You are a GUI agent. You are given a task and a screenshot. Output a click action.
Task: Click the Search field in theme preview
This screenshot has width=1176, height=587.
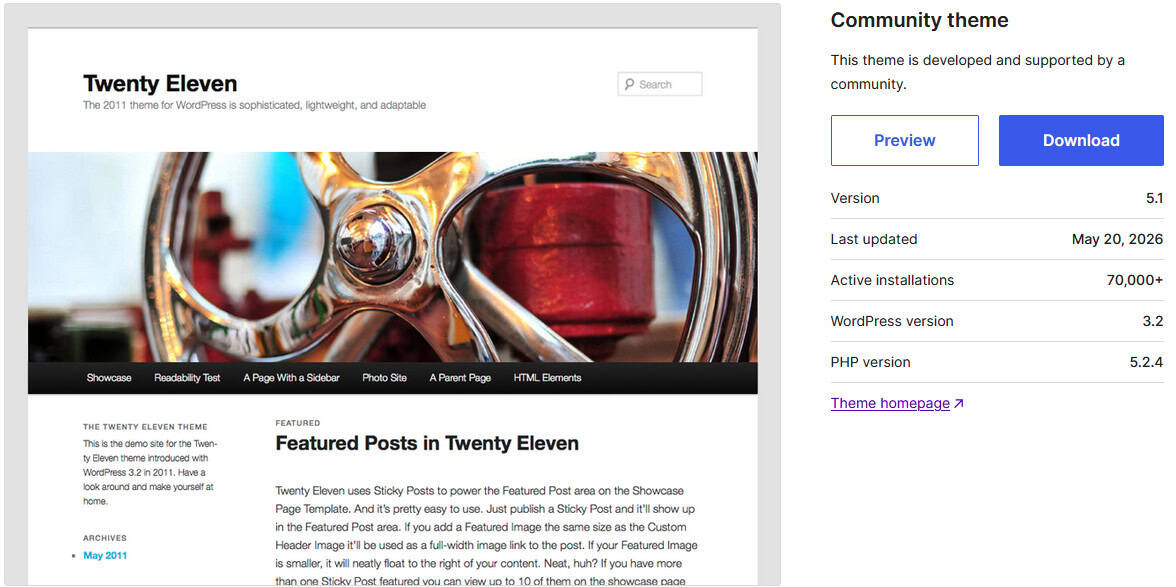coord(660,84)
